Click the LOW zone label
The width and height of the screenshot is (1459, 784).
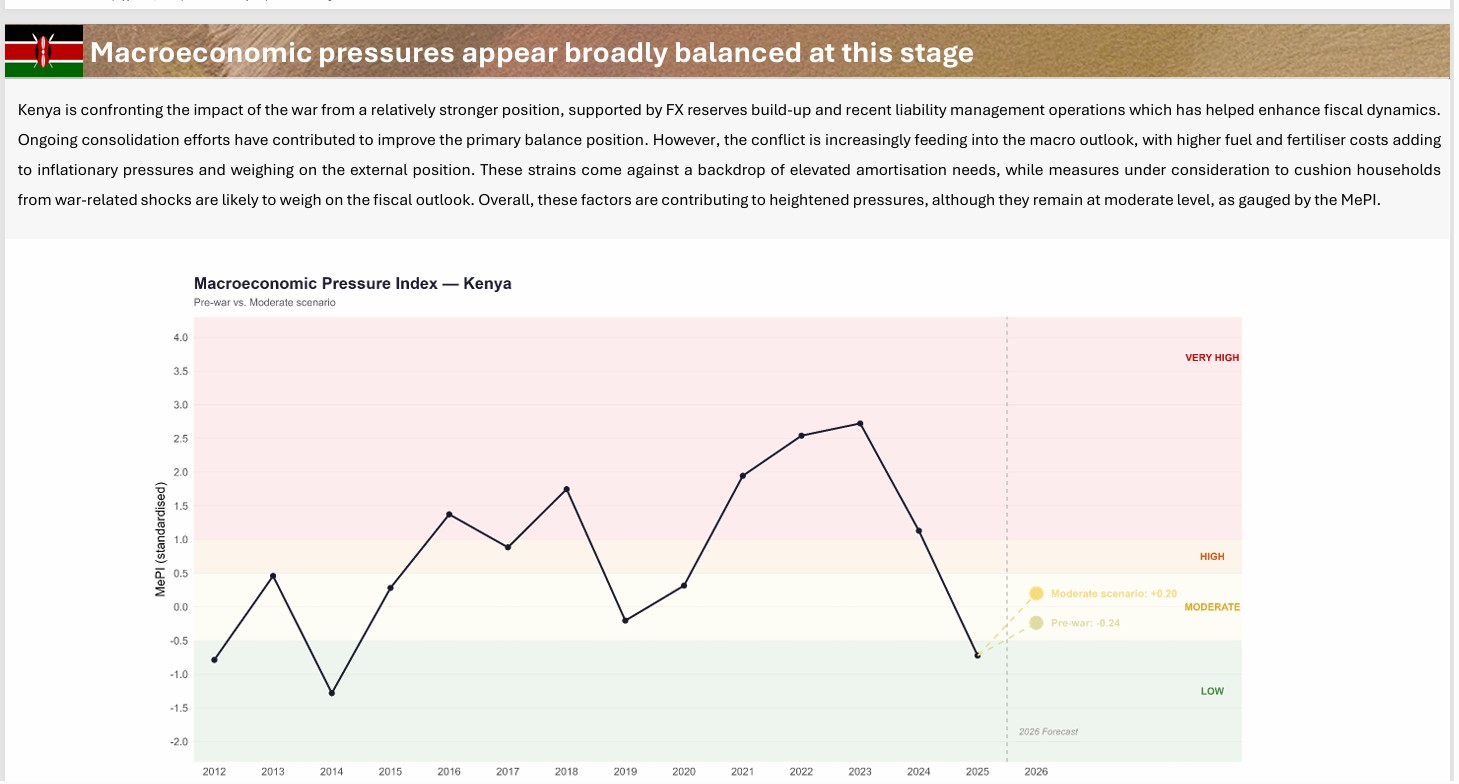click(x=1212, y=692)
